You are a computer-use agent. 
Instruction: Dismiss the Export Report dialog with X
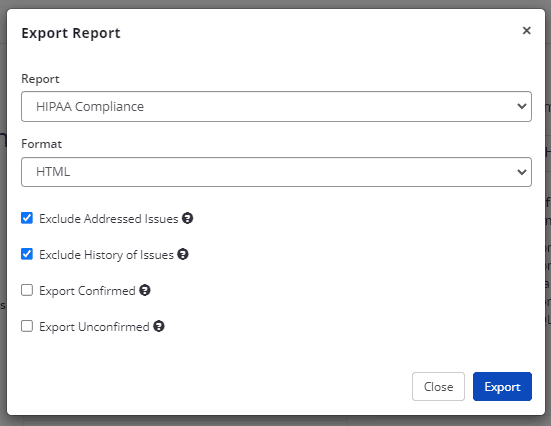pyautogui.click(x=526, y=31)
